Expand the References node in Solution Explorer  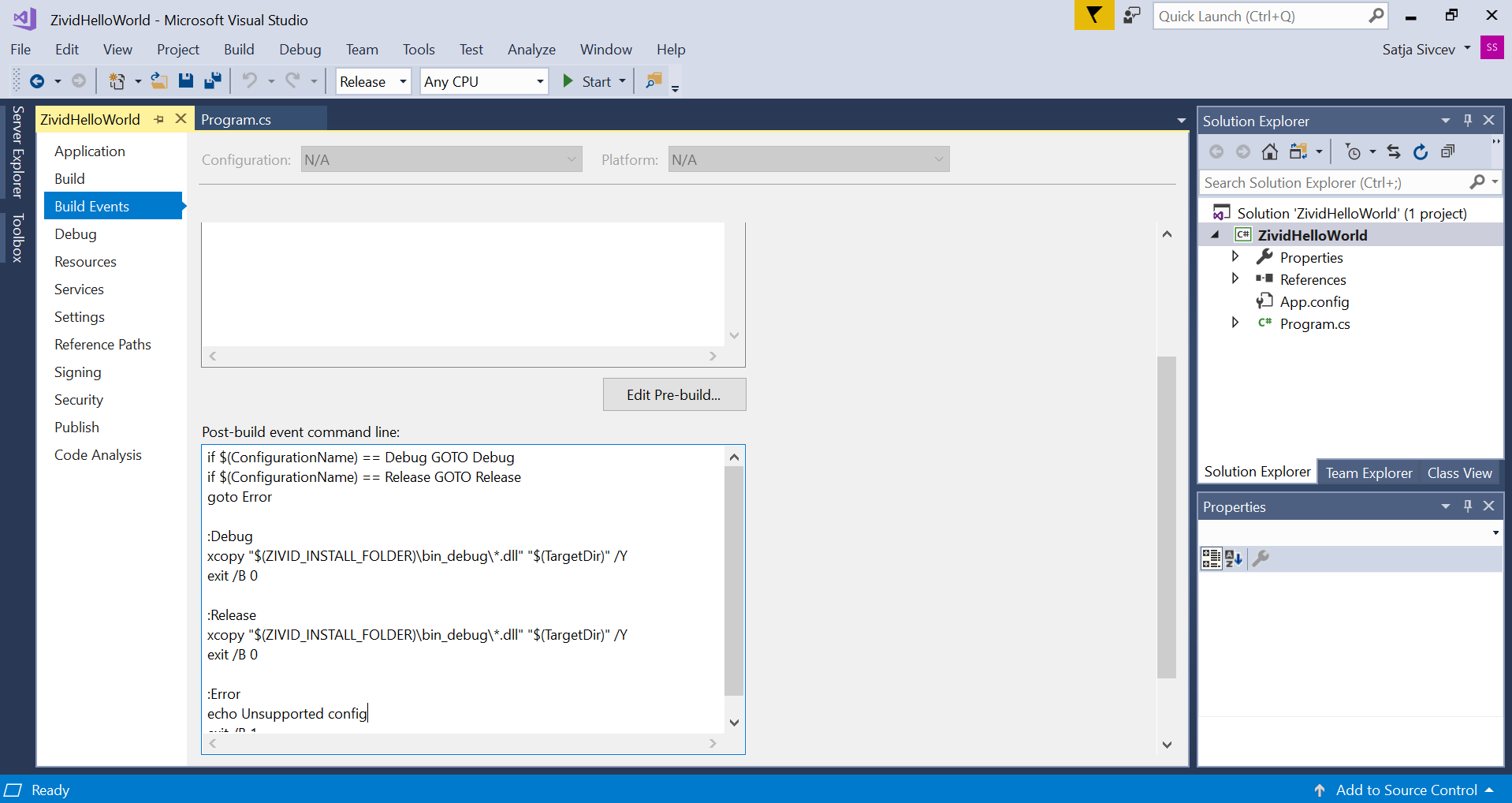1235,278
